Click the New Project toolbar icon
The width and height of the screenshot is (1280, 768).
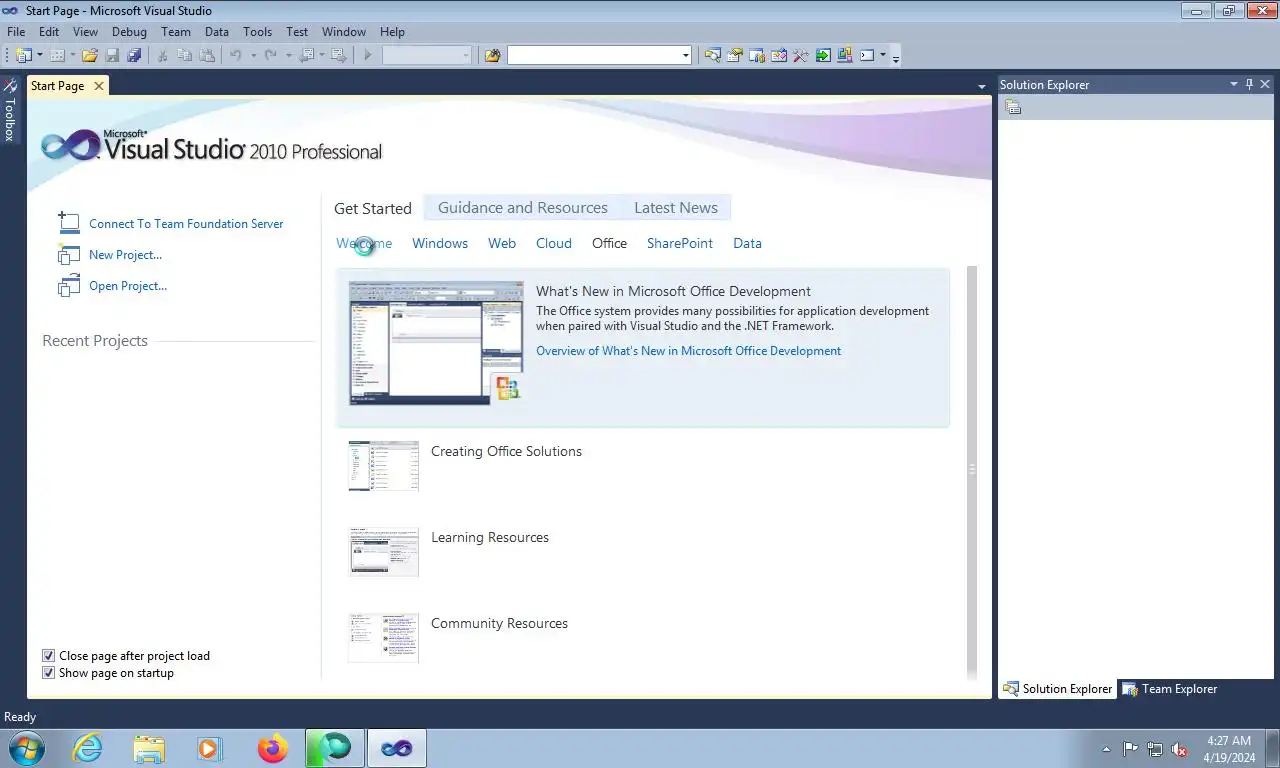[23, 56]
